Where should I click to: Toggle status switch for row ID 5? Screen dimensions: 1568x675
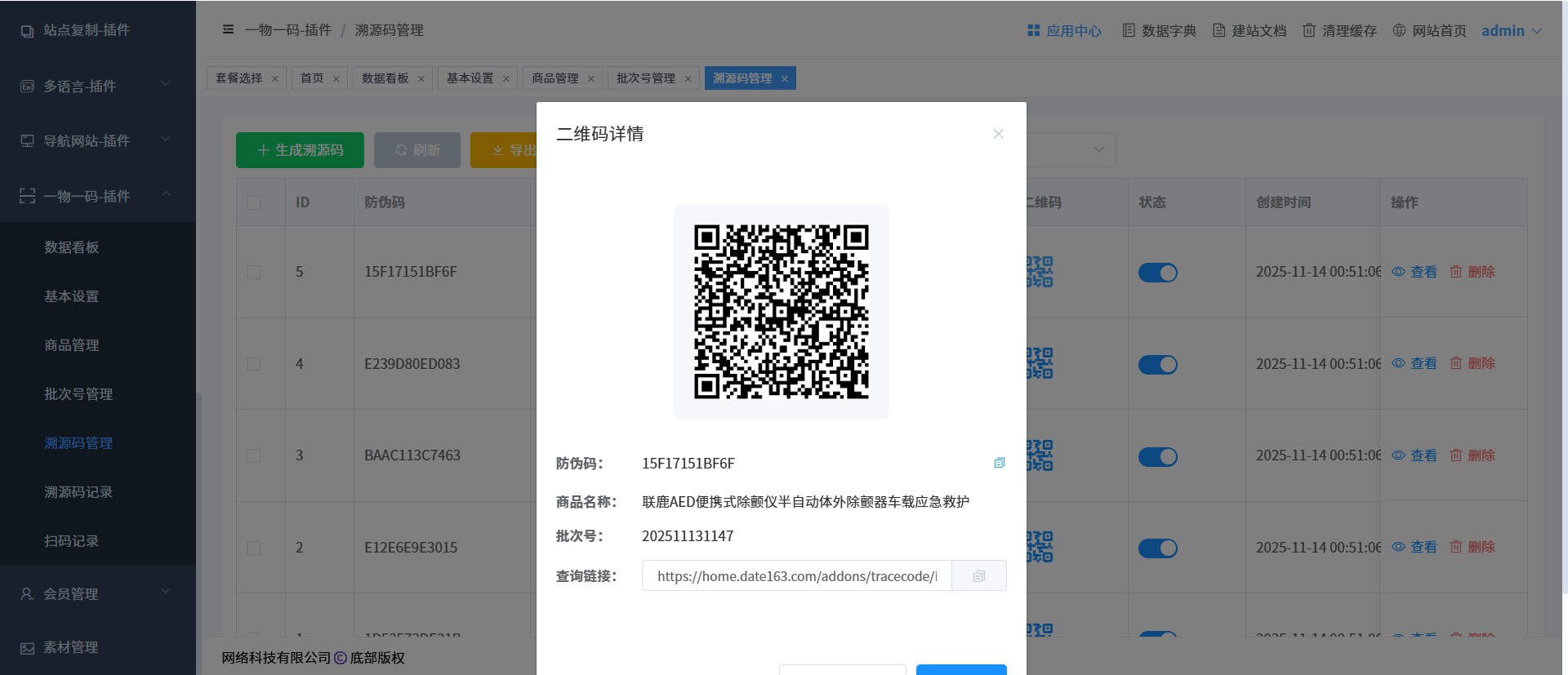(x=1157, y=273)
